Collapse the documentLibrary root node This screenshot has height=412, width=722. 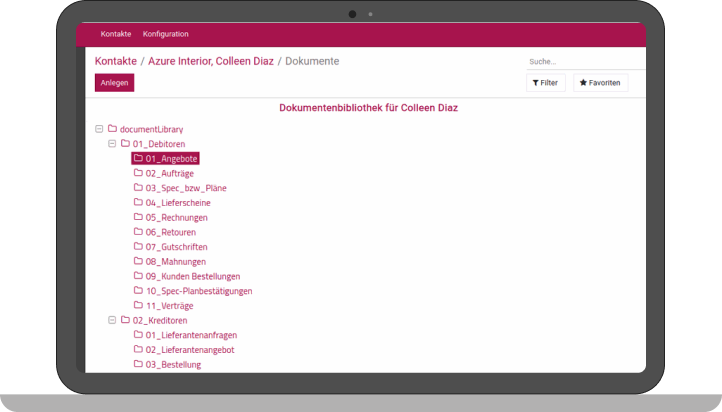99,129
